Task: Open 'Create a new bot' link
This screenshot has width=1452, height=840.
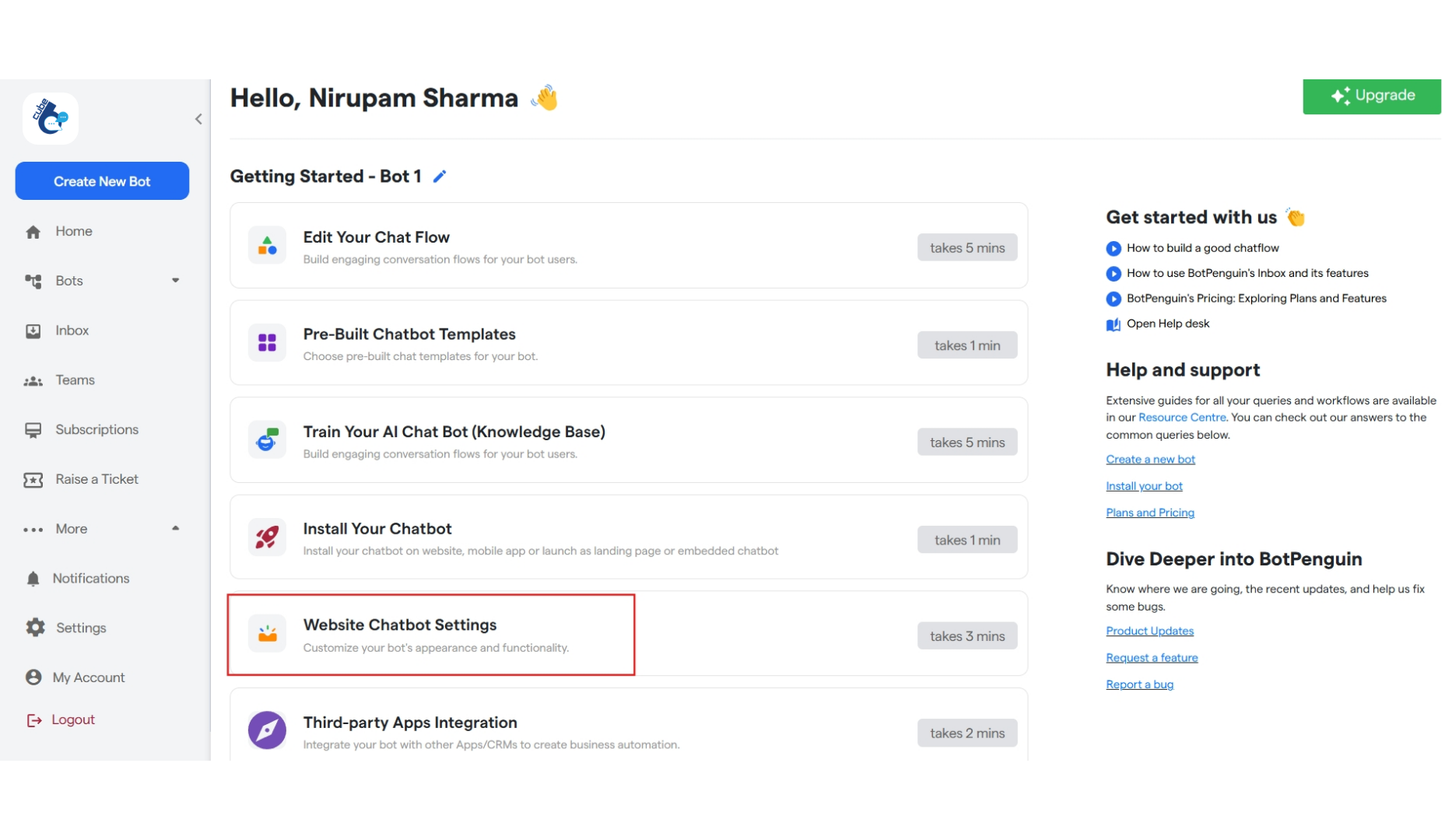Action: click(1150, 460)
